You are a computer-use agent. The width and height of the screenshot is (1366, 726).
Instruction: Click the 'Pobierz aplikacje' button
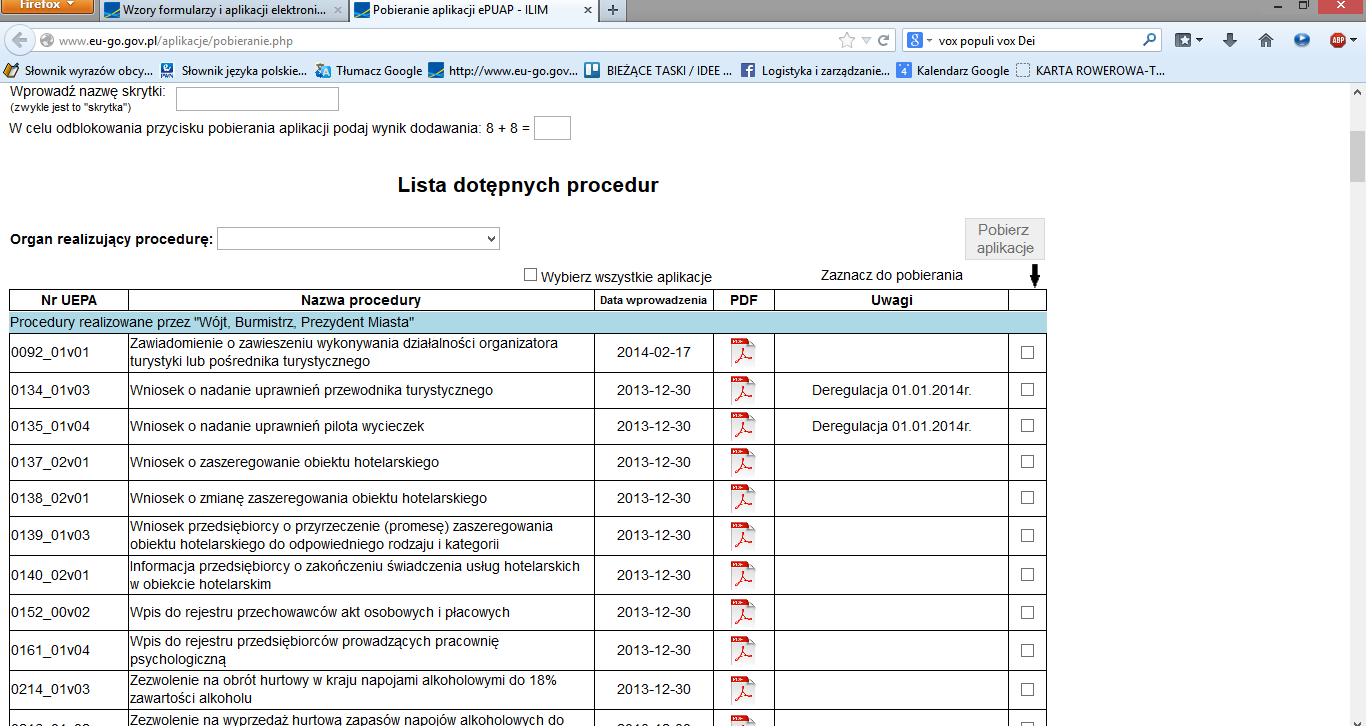[1004, 239]
